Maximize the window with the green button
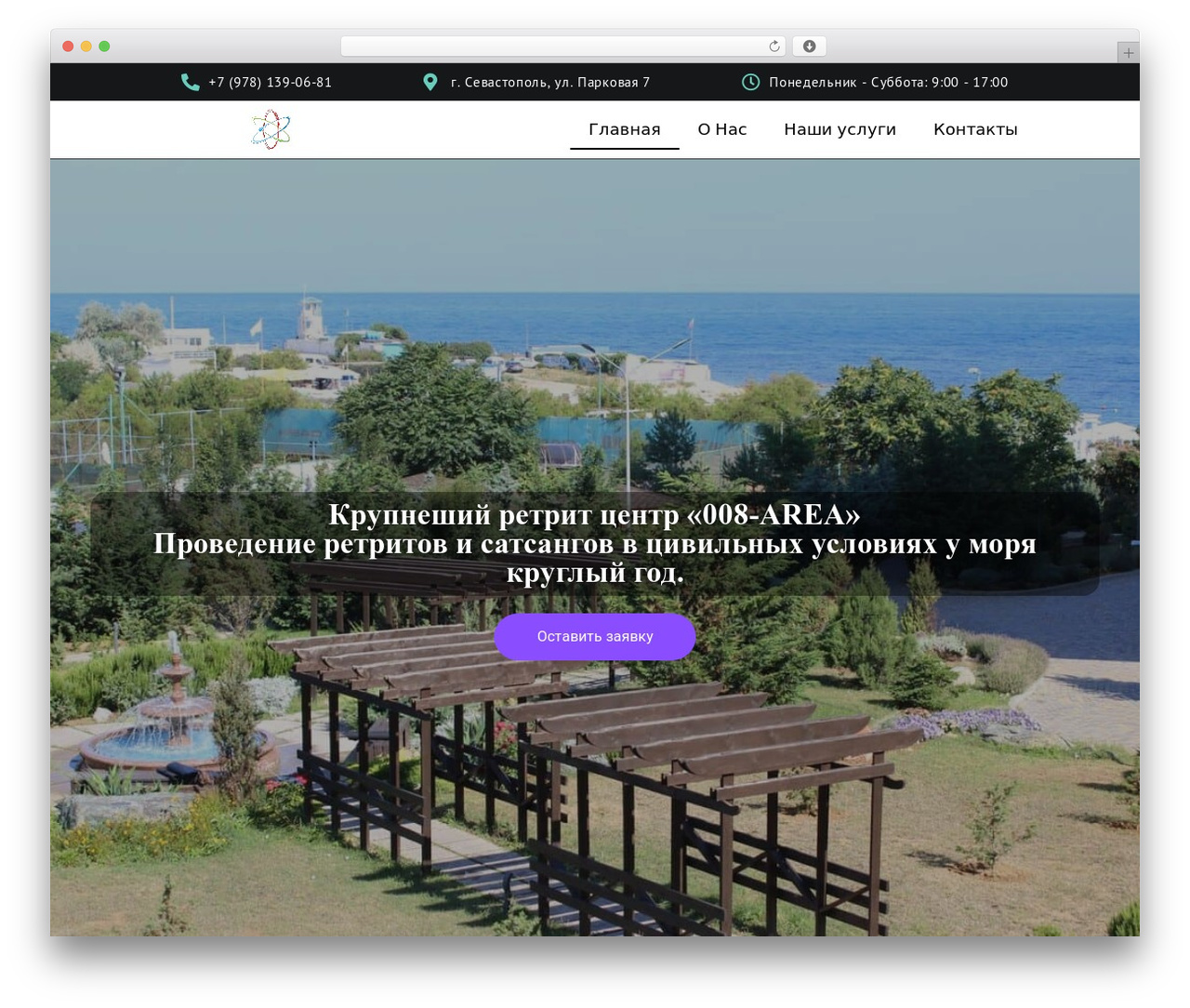Viewport: 1190px width, 1008px height. point(104,46)
